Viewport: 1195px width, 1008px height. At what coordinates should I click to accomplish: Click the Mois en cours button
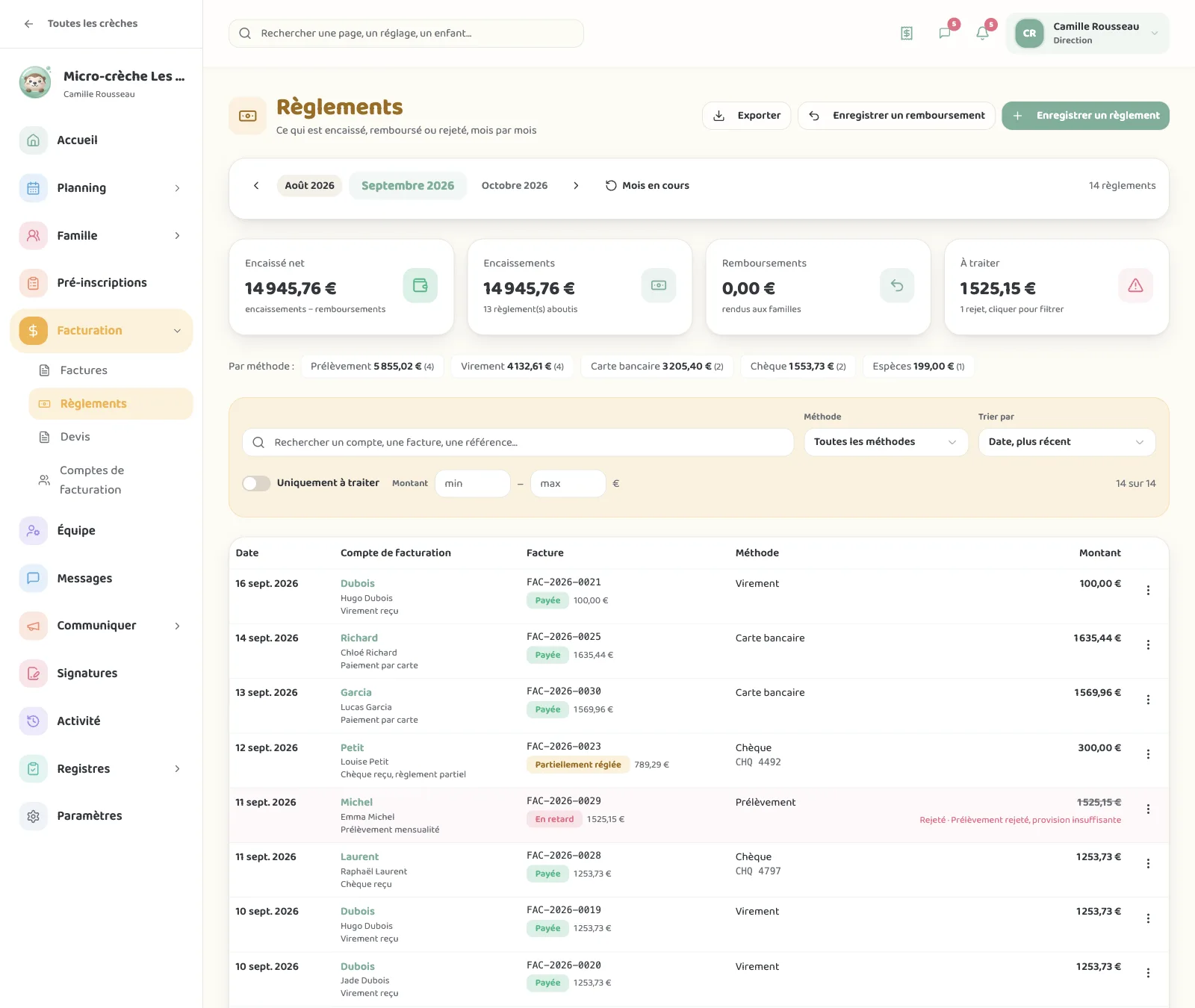tap(647, 186)
